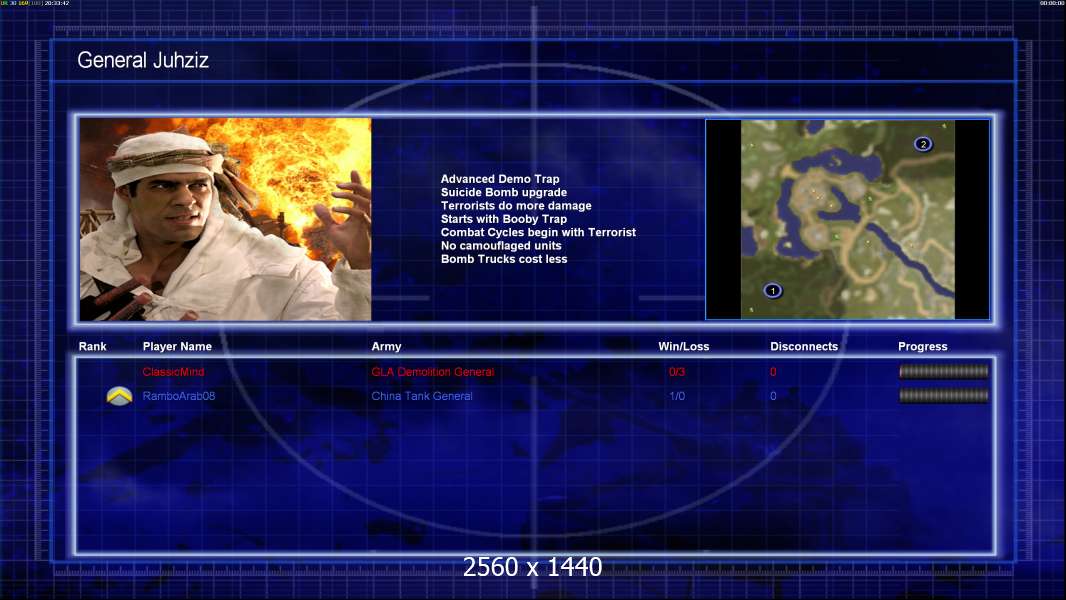Image resolution: width=1066 pixels, height=600 pixels.
Task: Click China Tank General army text
Action: 422,396
